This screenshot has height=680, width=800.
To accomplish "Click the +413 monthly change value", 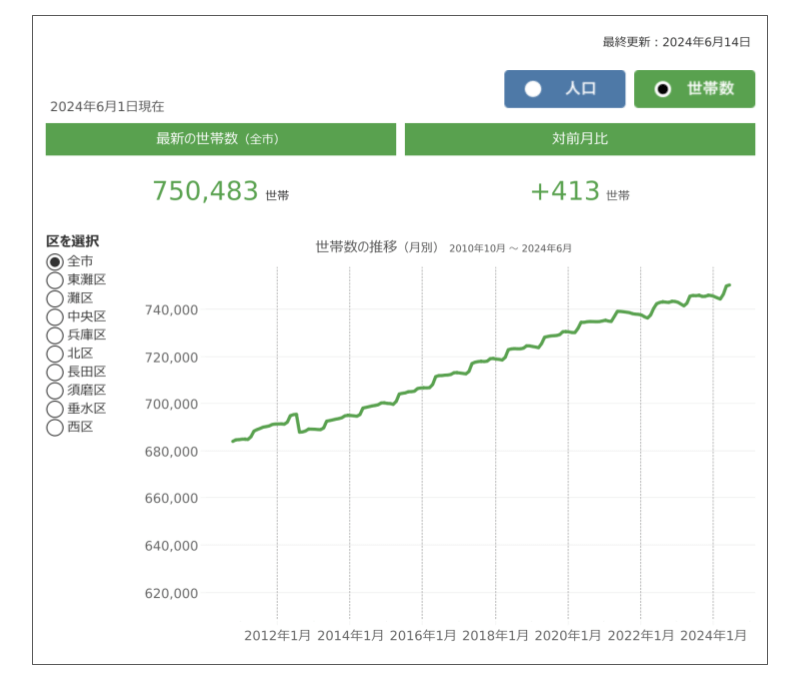I will 565,191.
